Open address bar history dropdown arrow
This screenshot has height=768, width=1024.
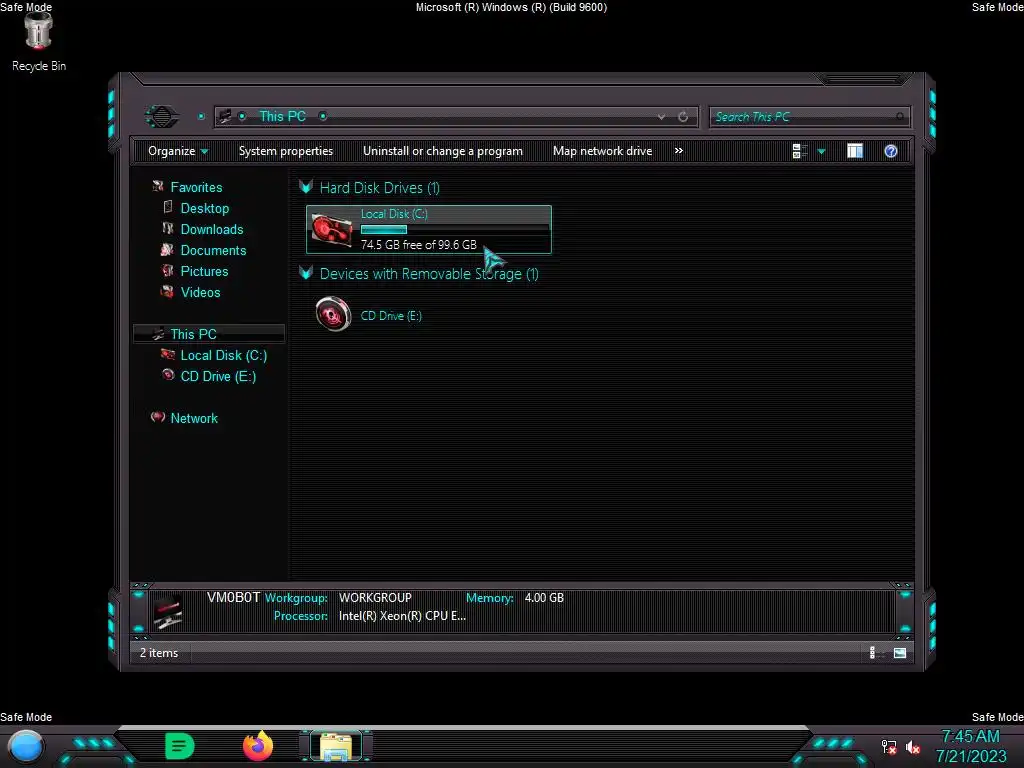[x=662, y=117]
